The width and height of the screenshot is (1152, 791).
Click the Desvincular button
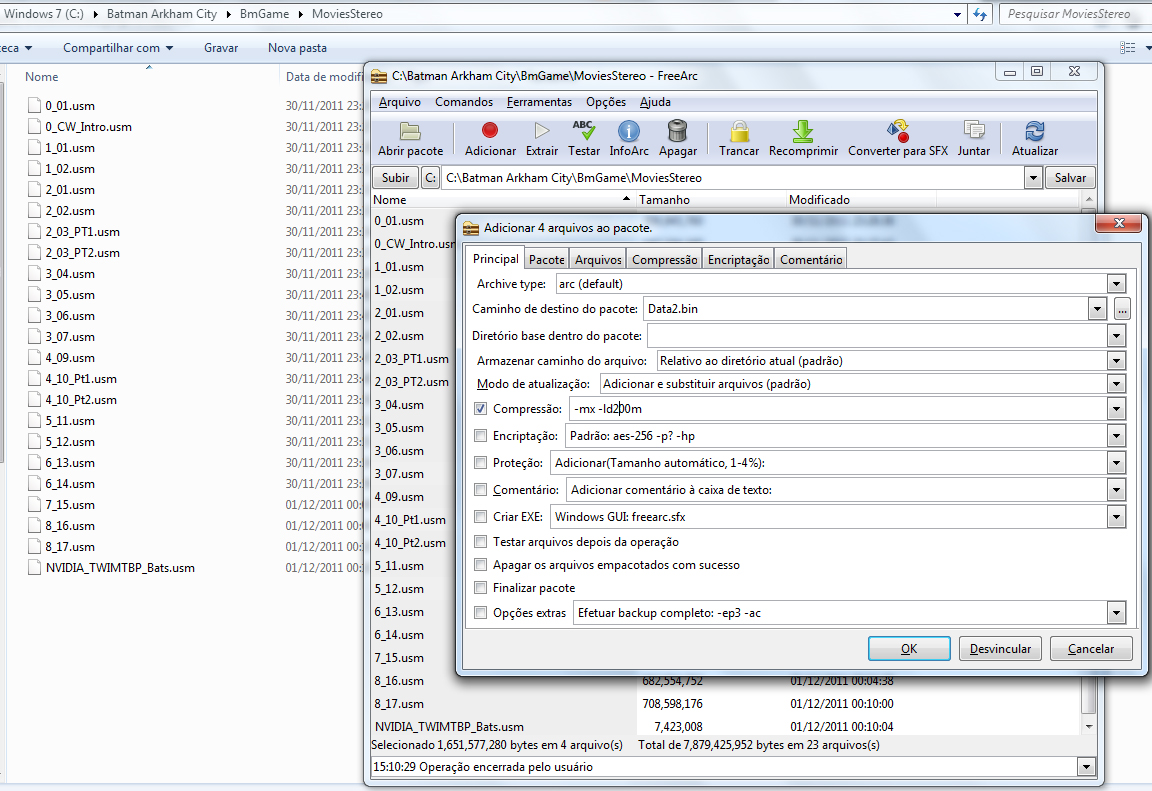pyautogui.click(x=1000, y=649)
